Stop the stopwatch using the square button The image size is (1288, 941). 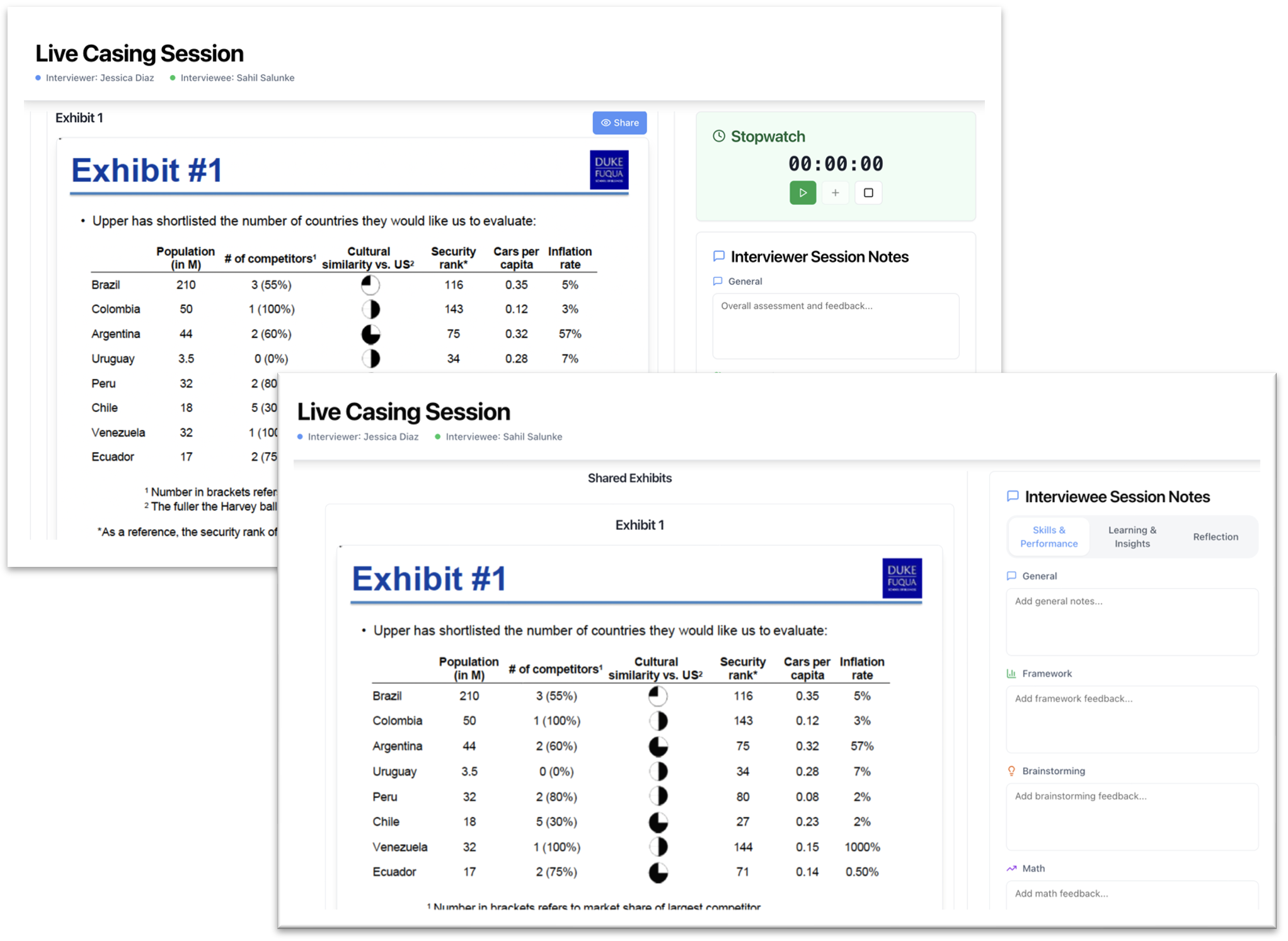click(x=868, y=193)
